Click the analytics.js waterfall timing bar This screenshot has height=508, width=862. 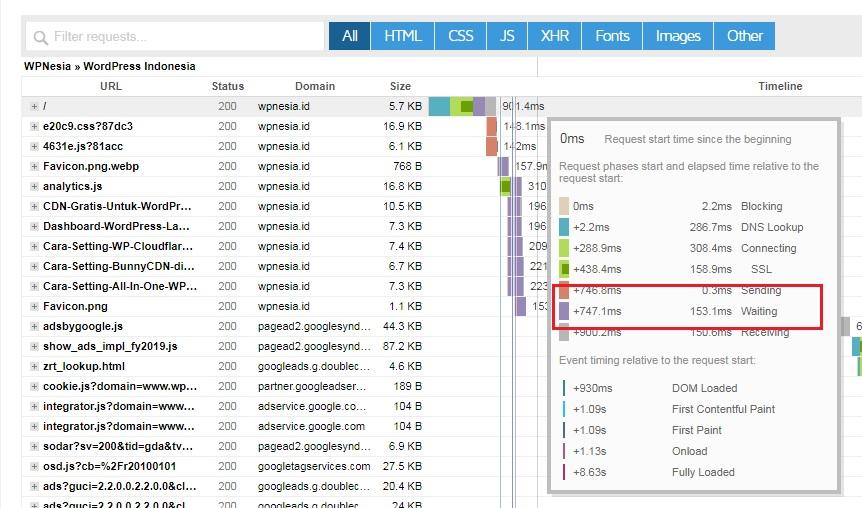pos(511,186)
